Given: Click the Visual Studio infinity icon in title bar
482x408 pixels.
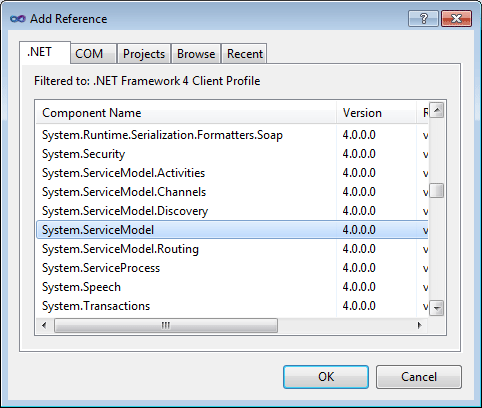Looking at the screenshot, I should [18, 19].
